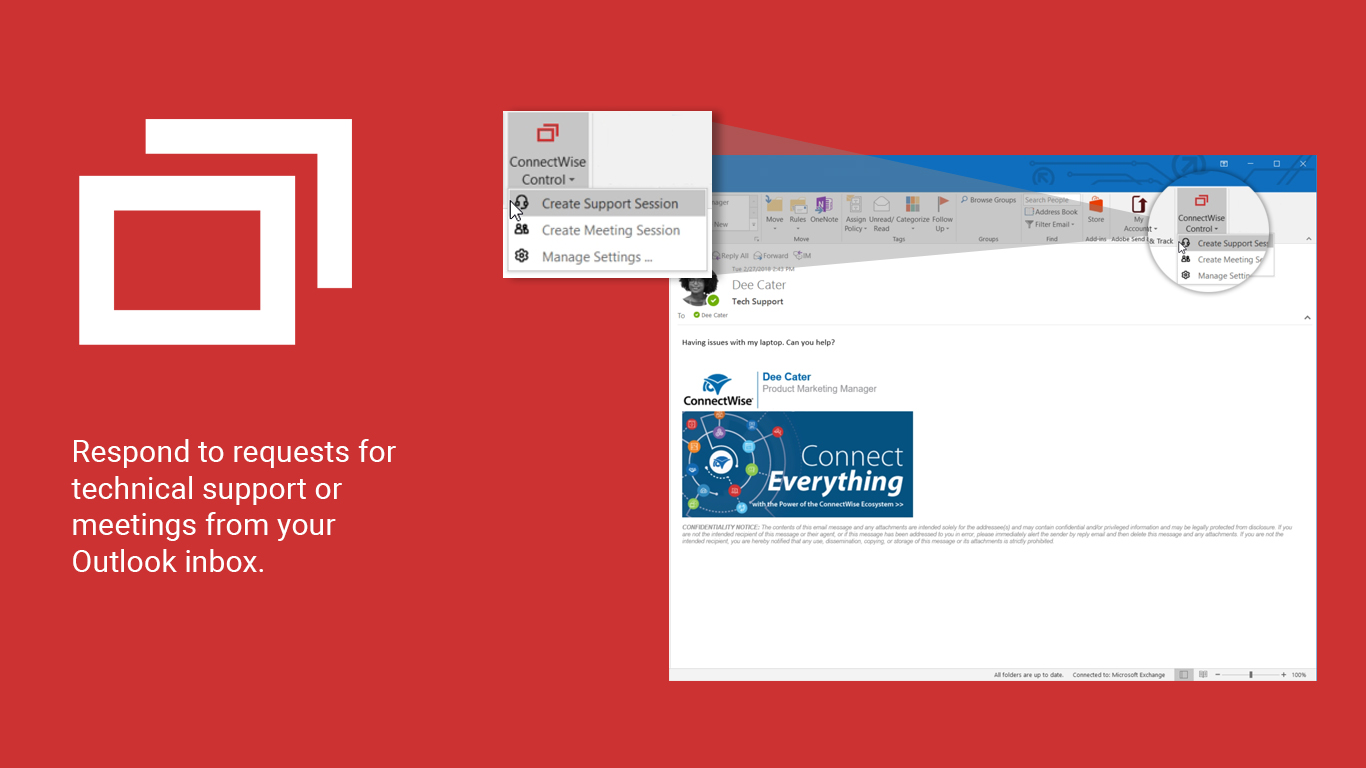The image size is (1366, 768).
Task: Select Create Support Session in enlarged callout
Action: click(607, 203)
